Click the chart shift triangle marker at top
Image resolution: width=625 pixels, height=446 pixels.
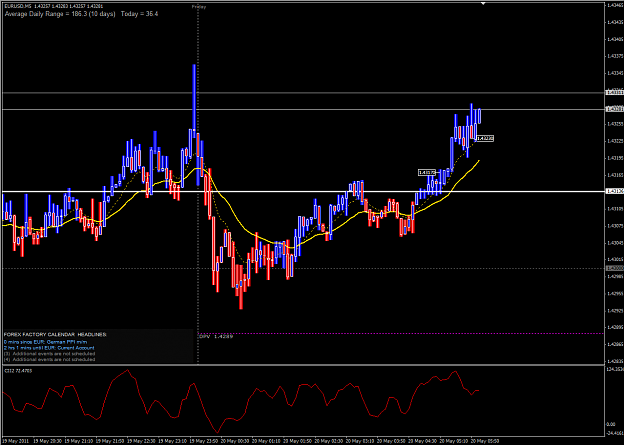pyautogui.click(x=483, y=4)
